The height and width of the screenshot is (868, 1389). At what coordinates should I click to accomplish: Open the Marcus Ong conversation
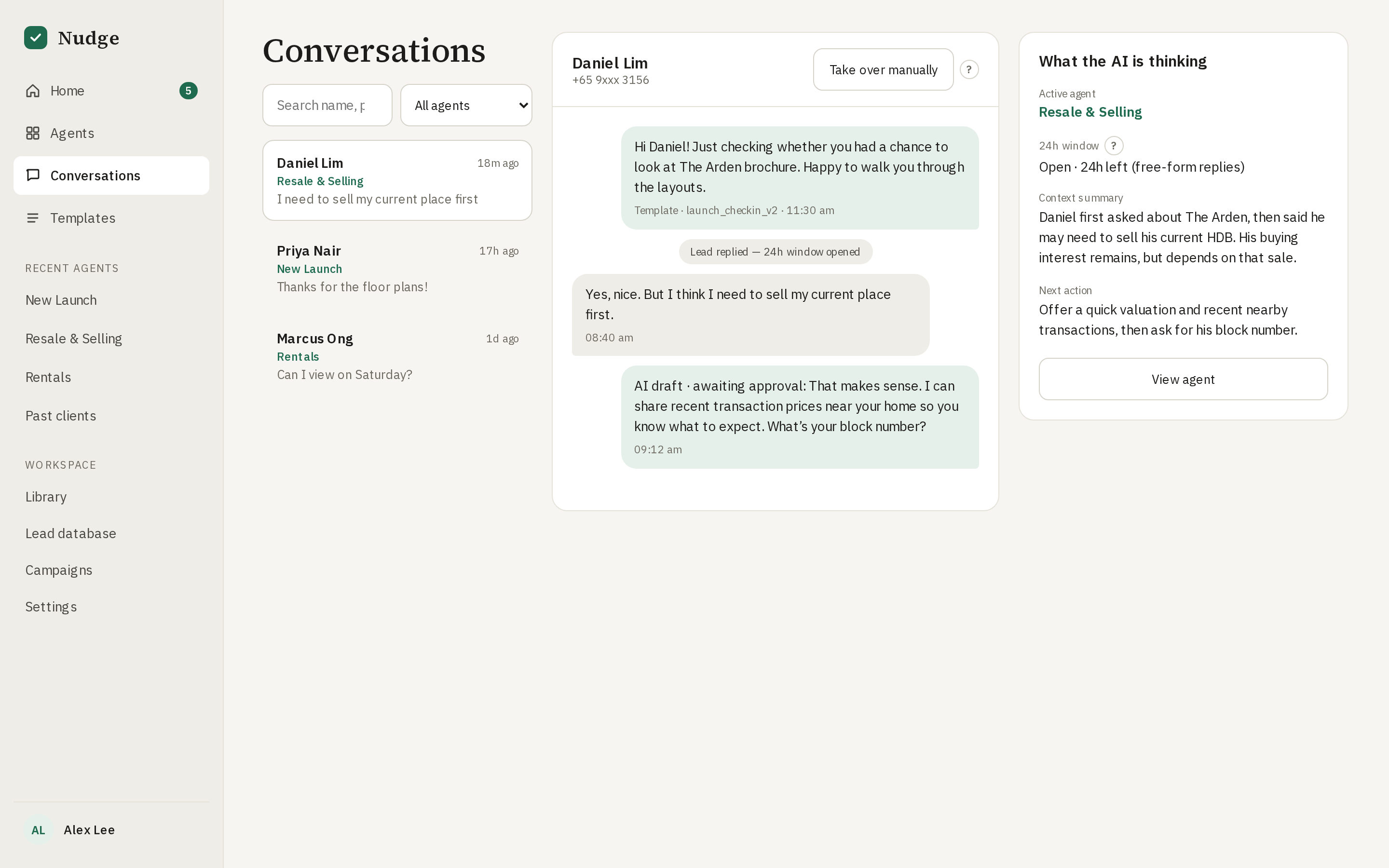point(397,356)
